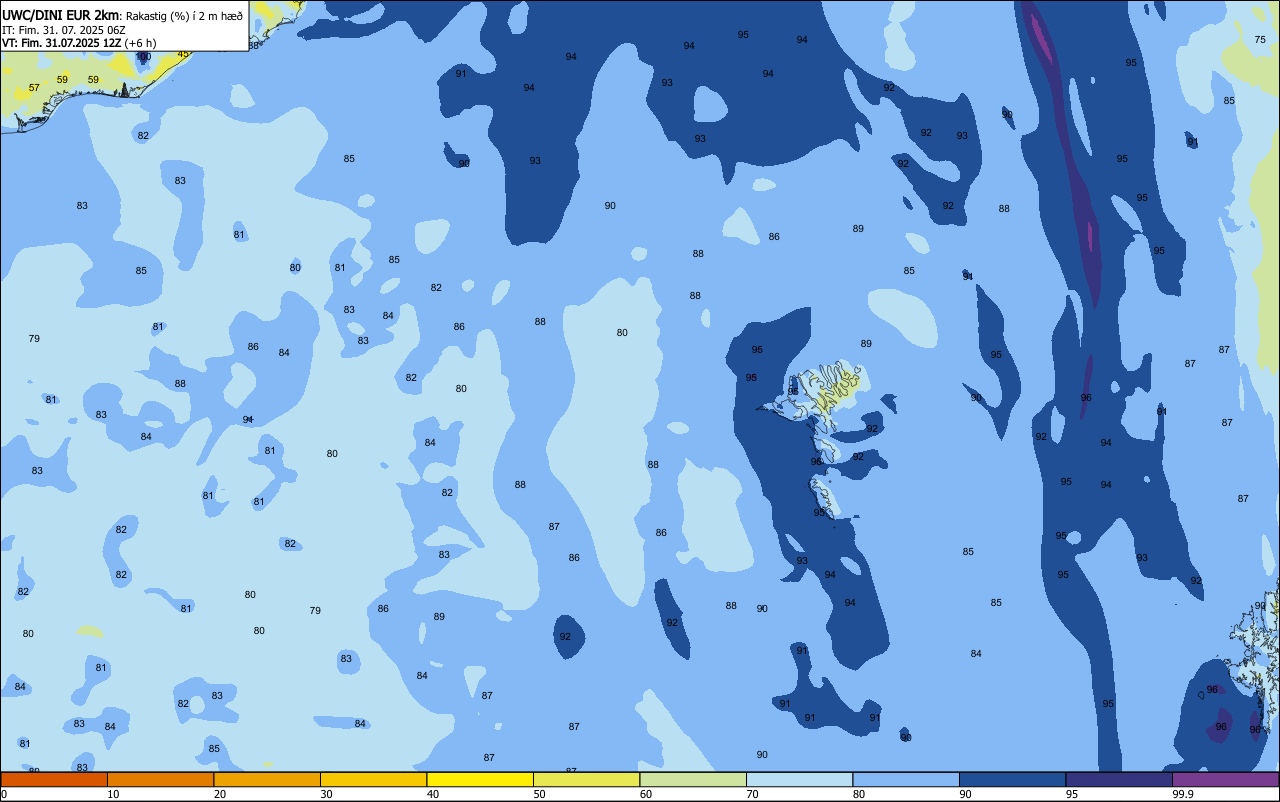Click the dark orange 0–10 legend swatch

click(54, 779)
